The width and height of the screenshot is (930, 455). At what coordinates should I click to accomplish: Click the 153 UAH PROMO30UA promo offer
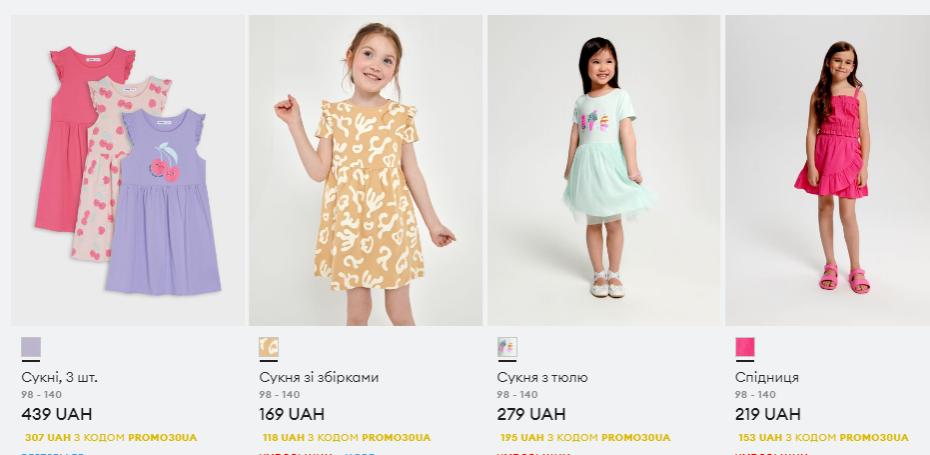[823, 438]
